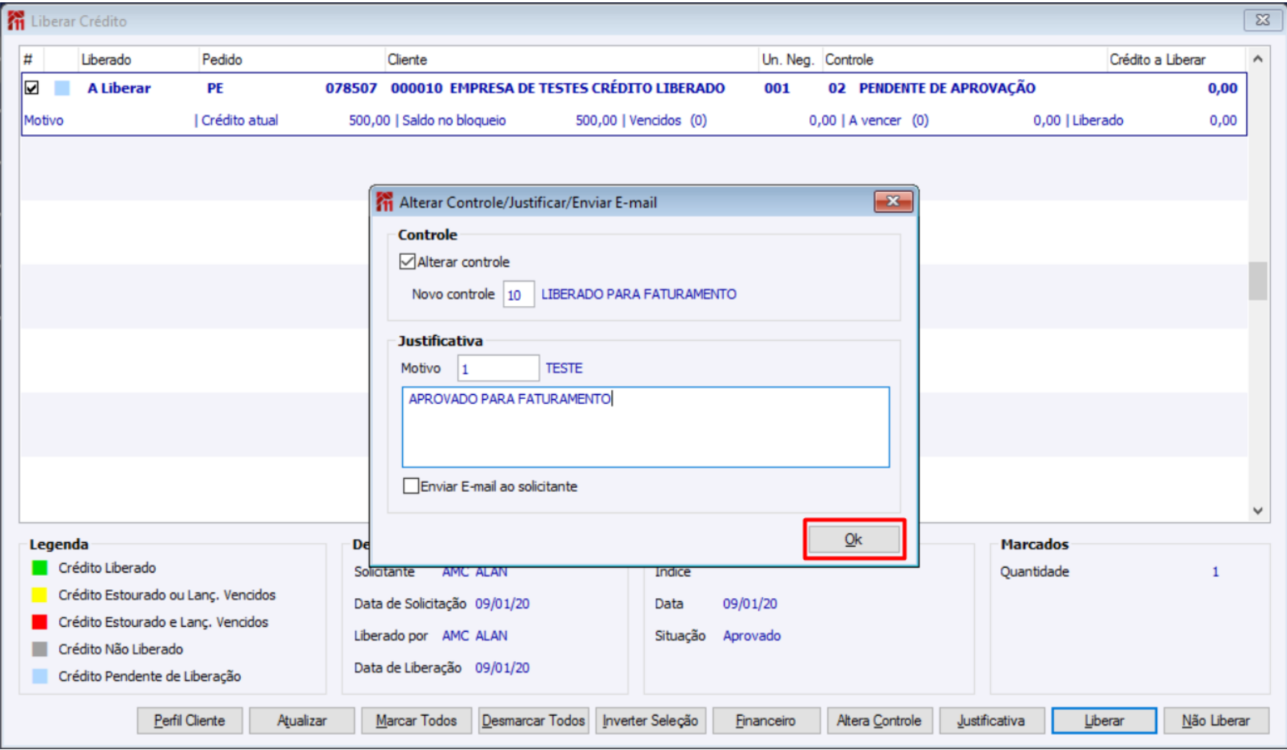1287x750 pixels.
Task: Click the Altera Controle button
Action: (x=880, y=721)
